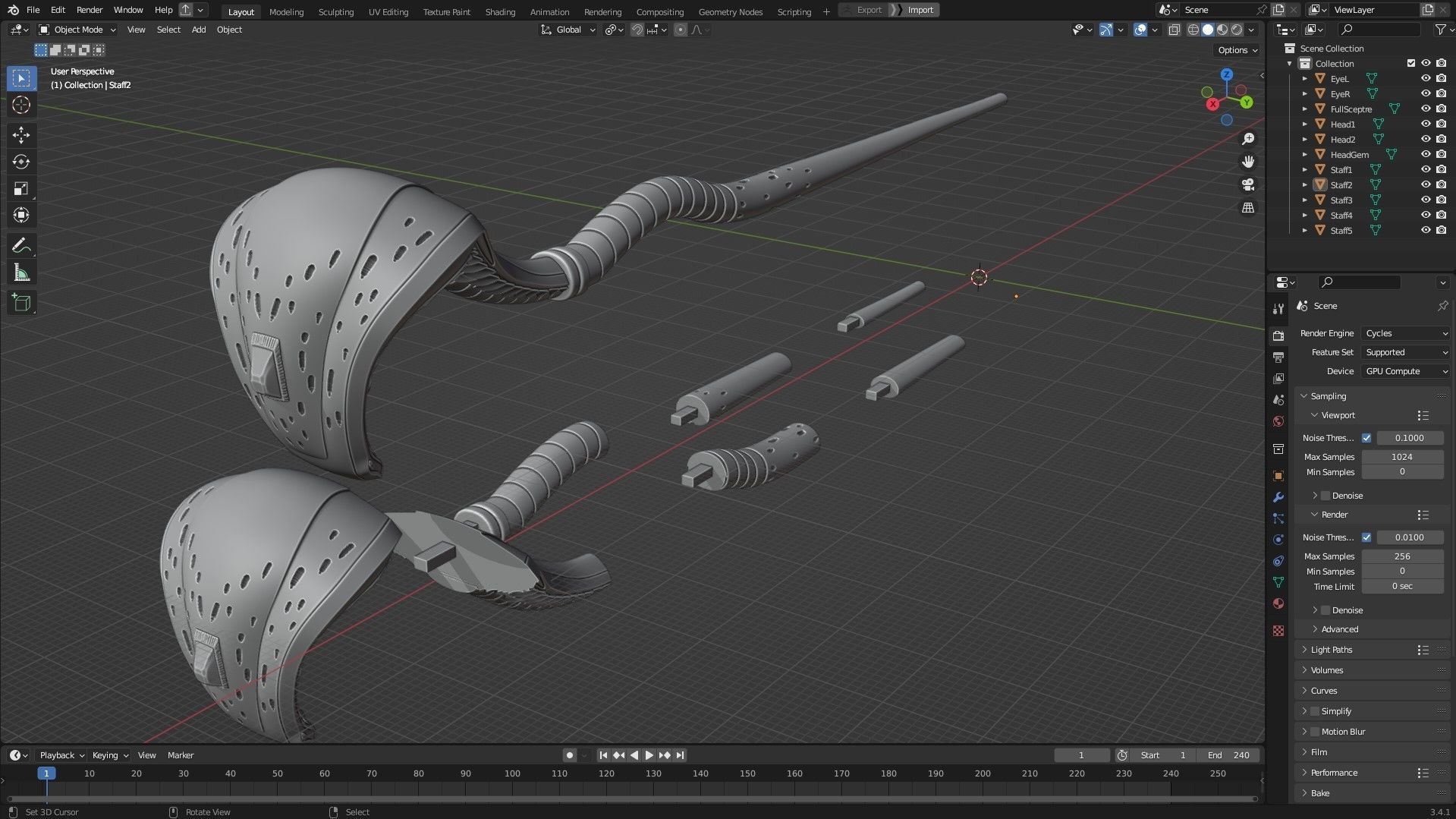Open the Keying popover
The image size is (1456, 819).
[x=110, y=755]
